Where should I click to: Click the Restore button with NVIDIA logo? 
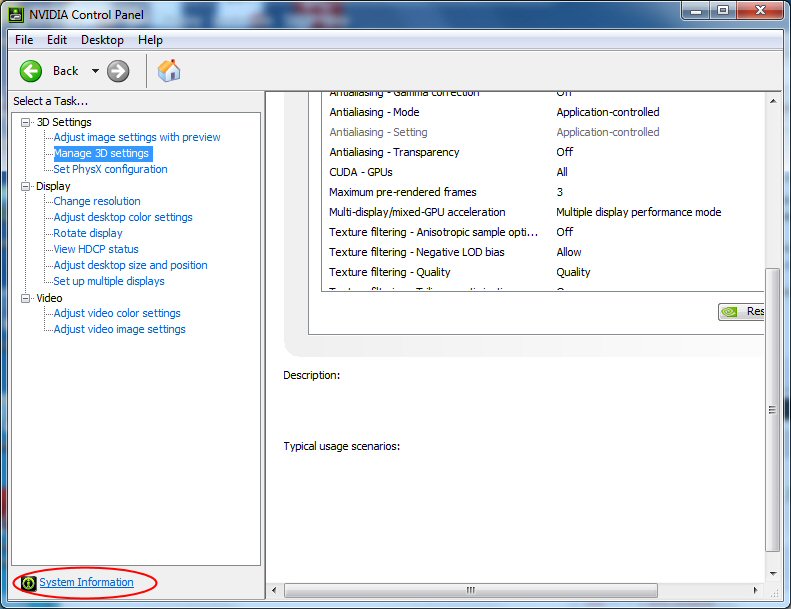point(741,311)
